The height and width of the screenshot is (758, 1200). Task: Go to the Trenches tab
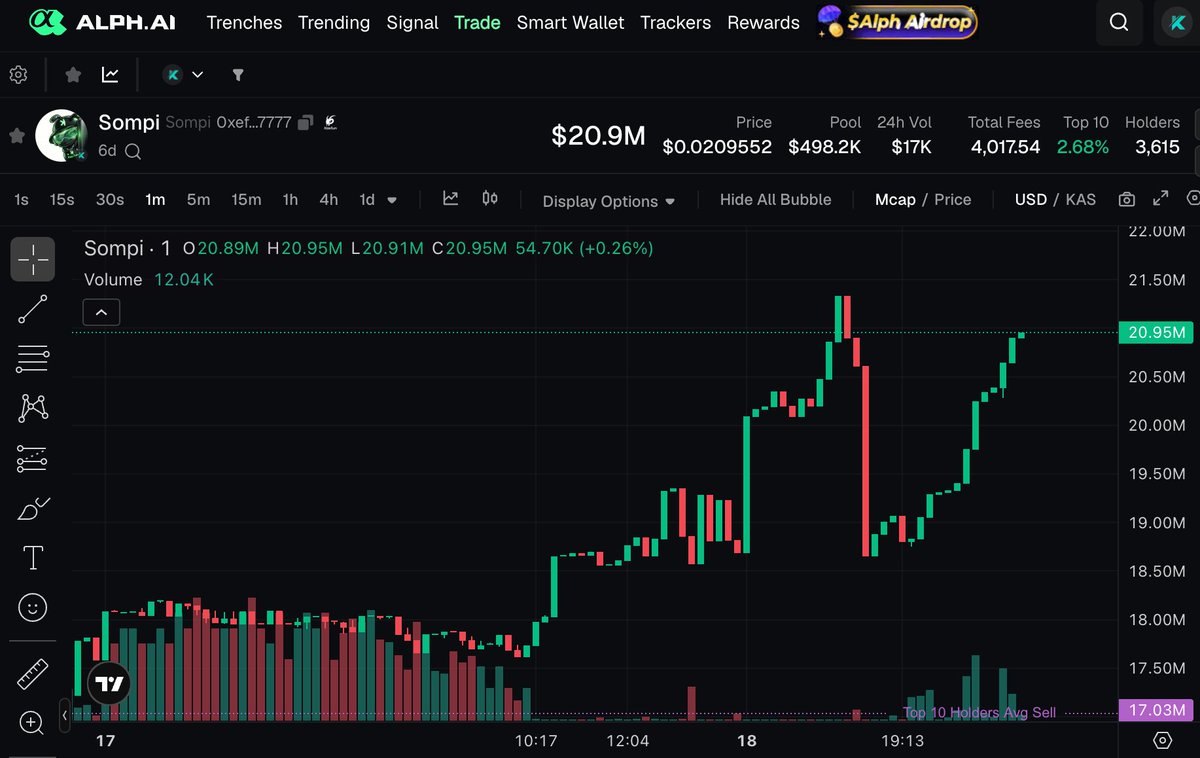pyautogui.click(x=244, y=22)
